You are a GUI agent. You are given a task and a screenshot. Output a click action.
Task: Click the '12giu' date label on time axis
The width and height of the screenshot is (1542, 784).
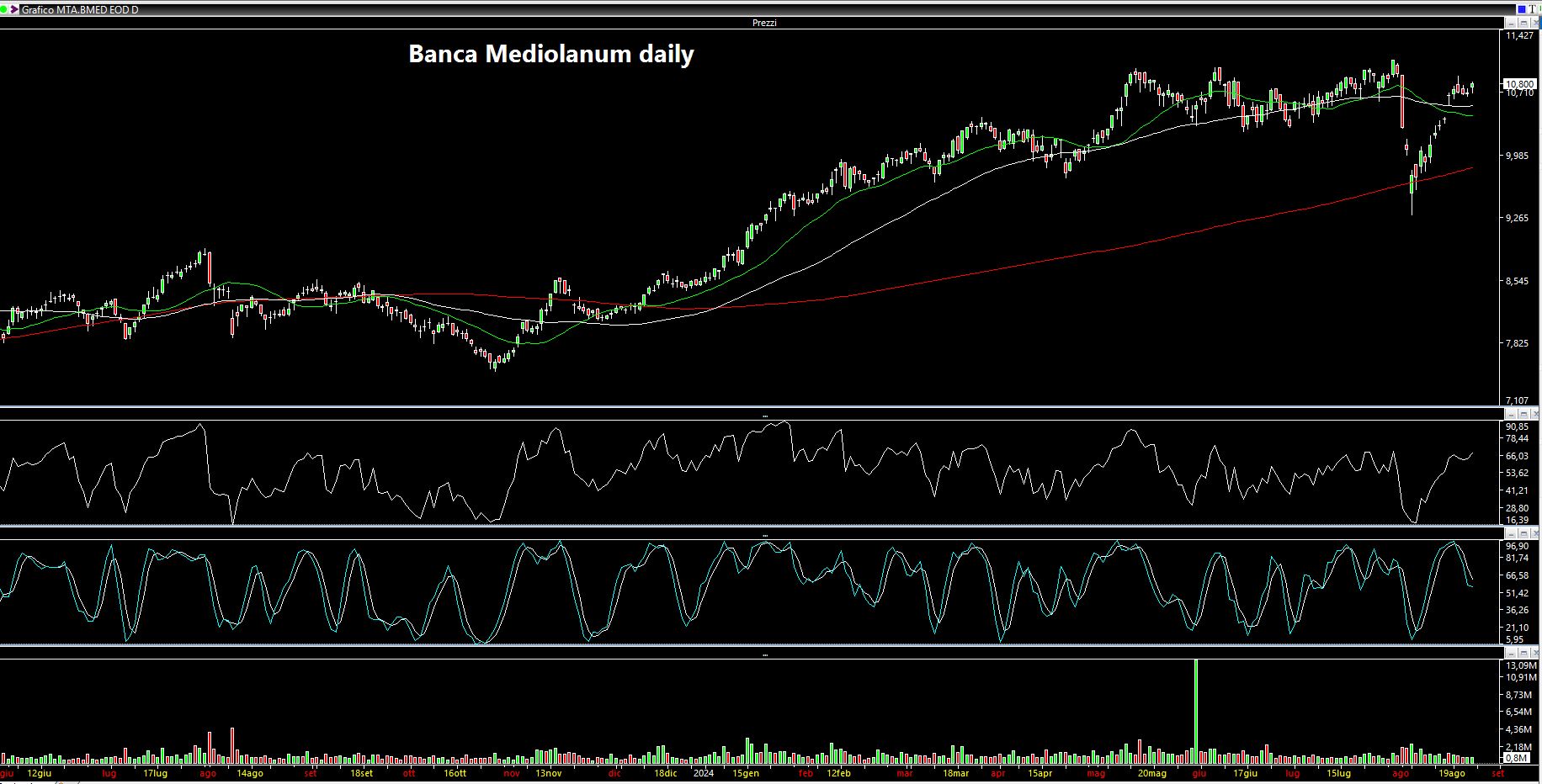[40, 773]
